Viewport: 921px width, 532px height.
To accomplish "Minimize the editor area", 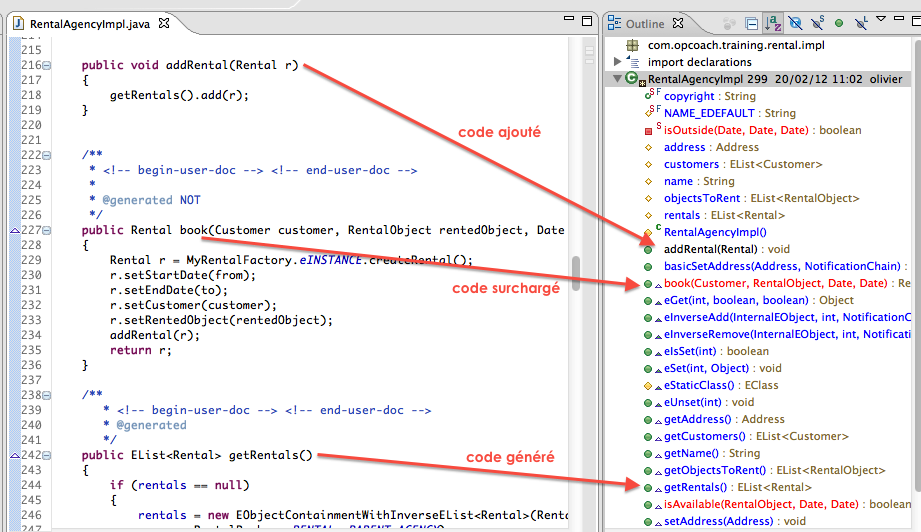I will pos(568,19).
